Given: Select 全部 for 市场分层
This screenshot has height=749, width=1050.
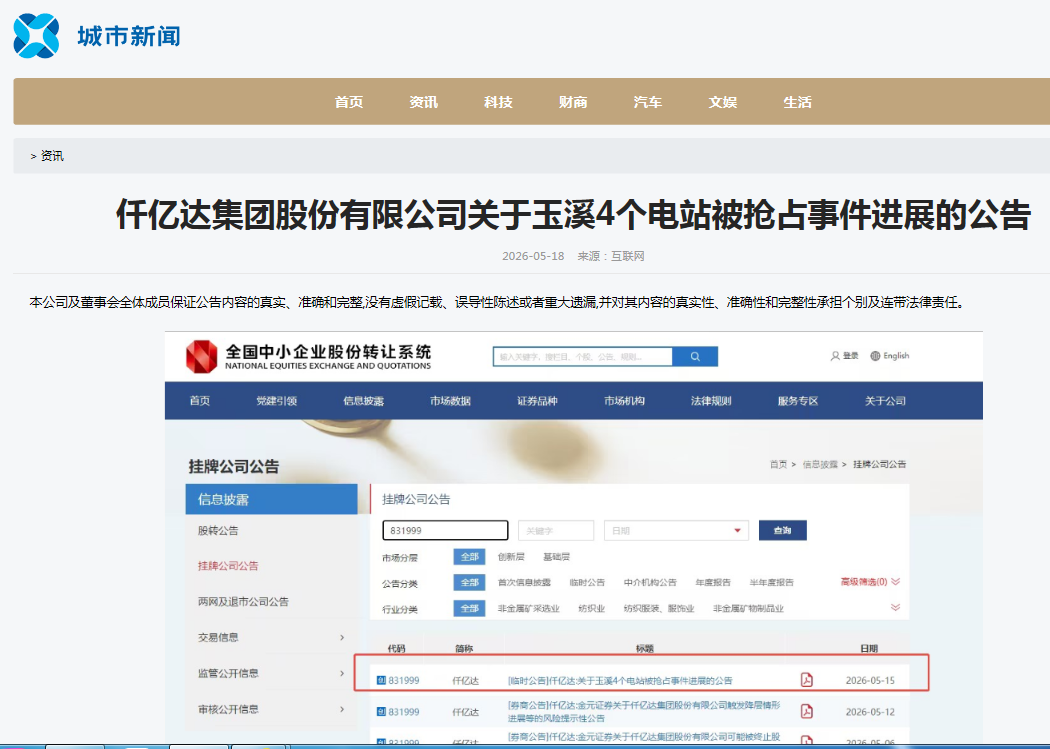Looking at the screenshot, I should click(469, 557).
